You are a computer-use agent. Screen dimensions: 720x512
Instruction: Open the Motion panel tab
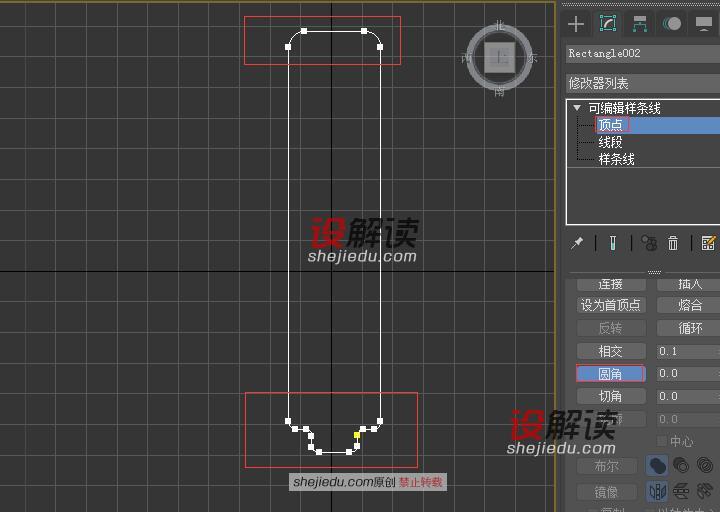coord(672,24)
